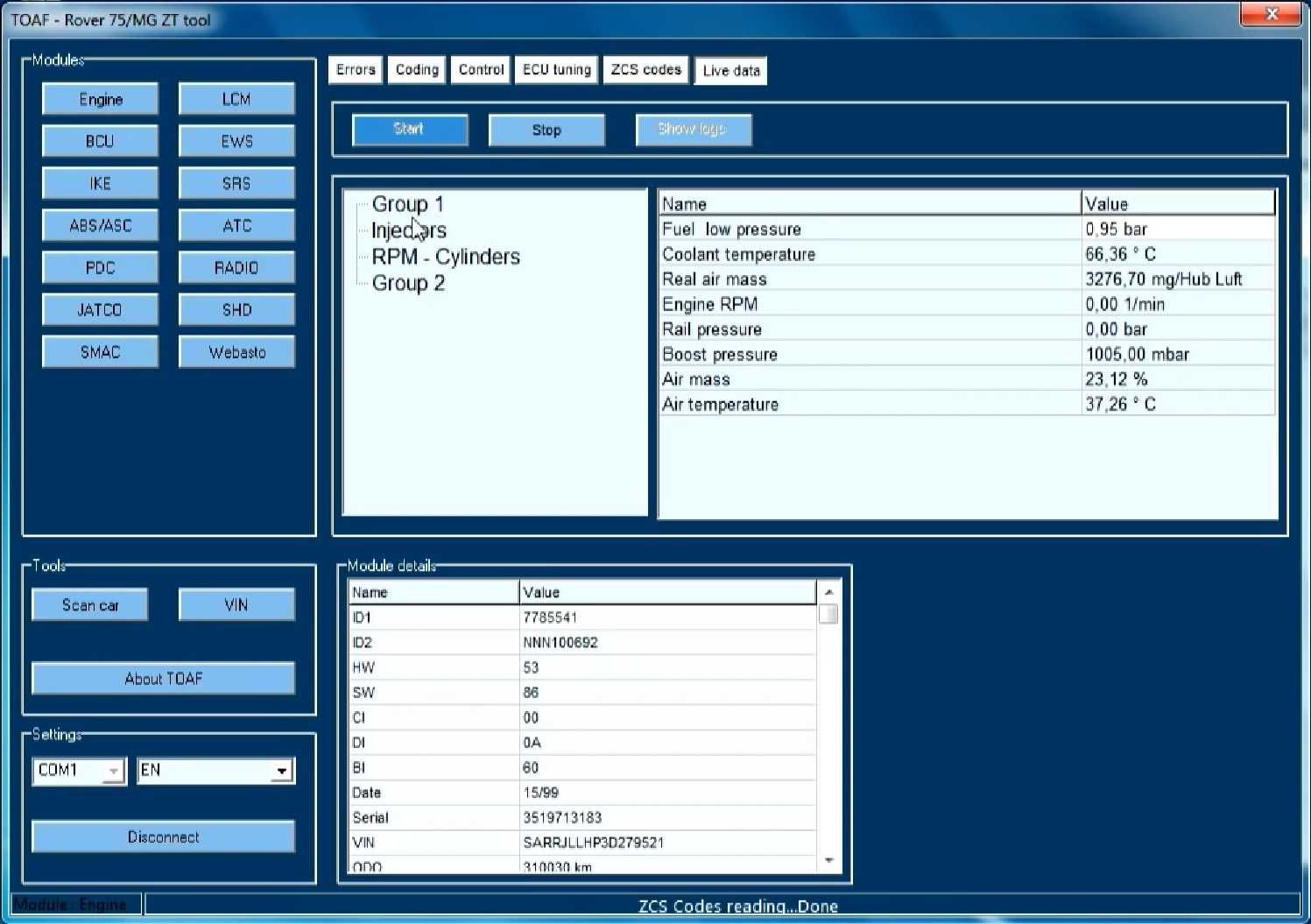Switch to the Errors tab
The width and height of the screenshot is (1311, 924).
(356, 70)
